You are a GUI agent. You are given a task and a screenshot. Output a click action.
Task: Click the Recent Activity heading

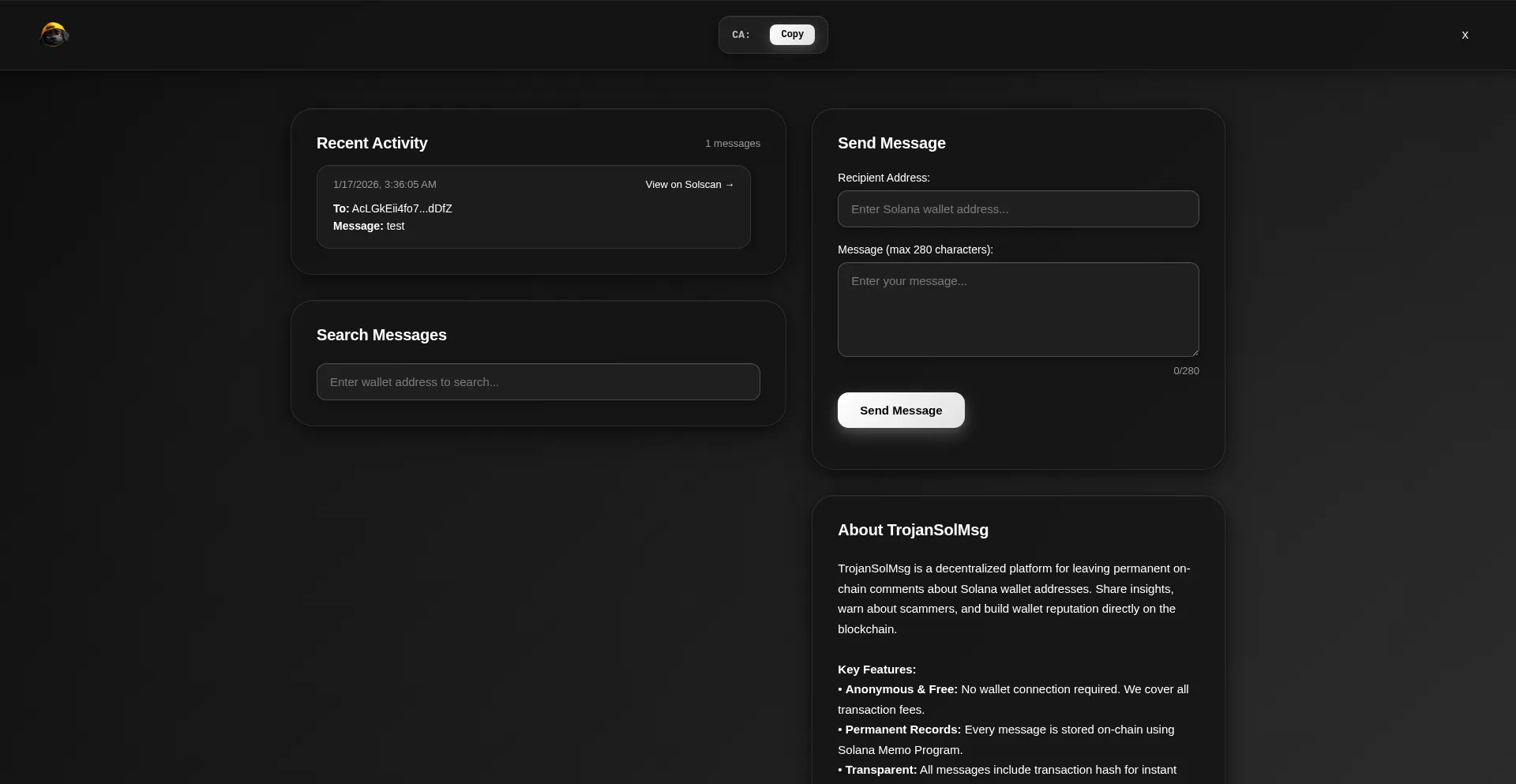coord(372,143)
